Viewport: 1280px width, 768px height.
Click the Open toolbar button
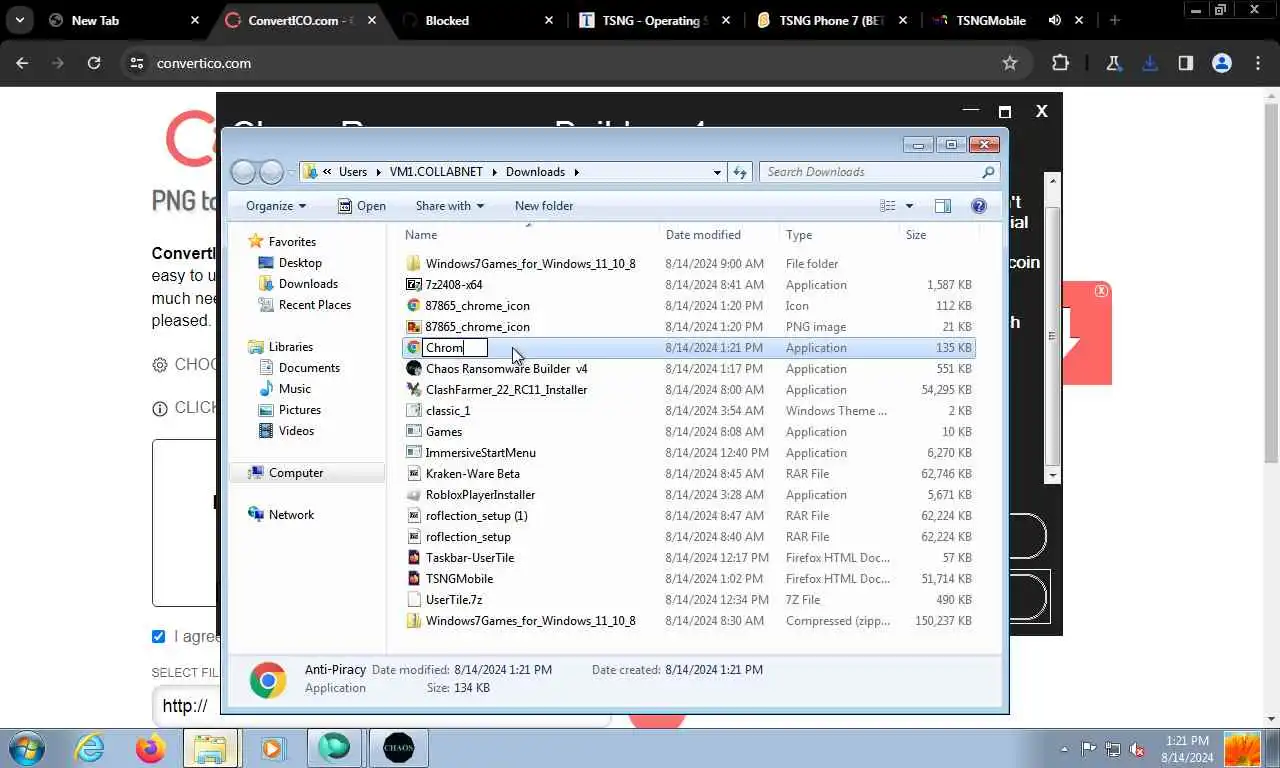(x=361, y=206)
